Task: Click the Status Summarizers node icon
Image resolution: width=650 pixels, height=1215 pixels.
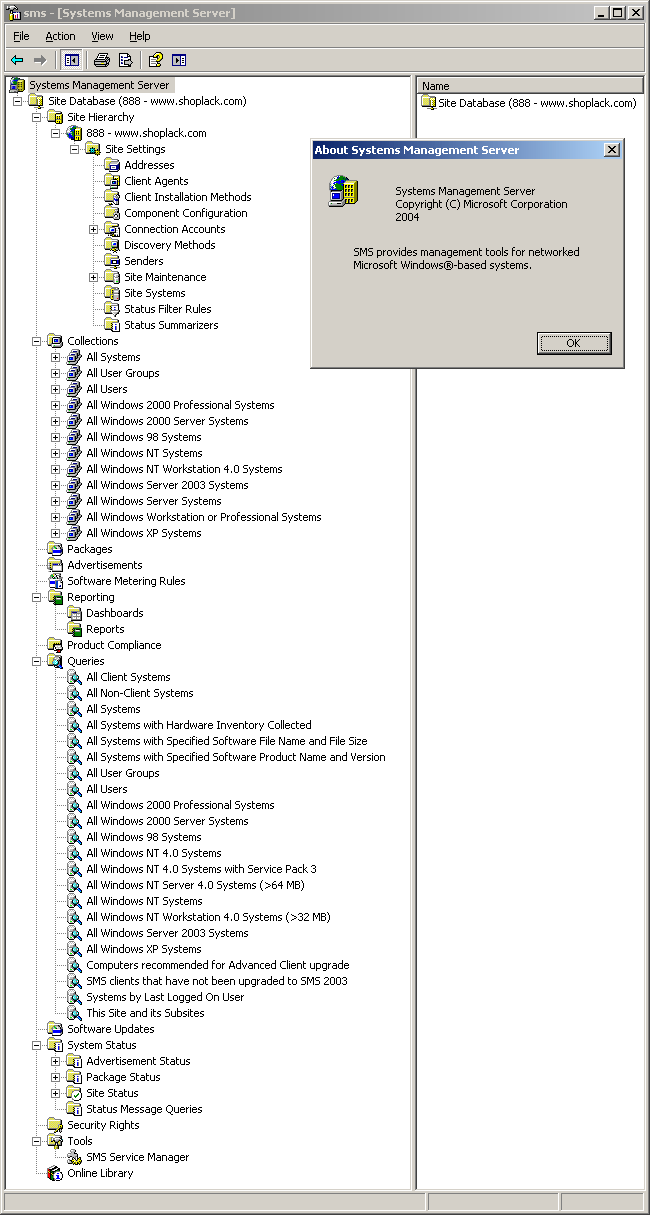Action: (x=112, y=325)
